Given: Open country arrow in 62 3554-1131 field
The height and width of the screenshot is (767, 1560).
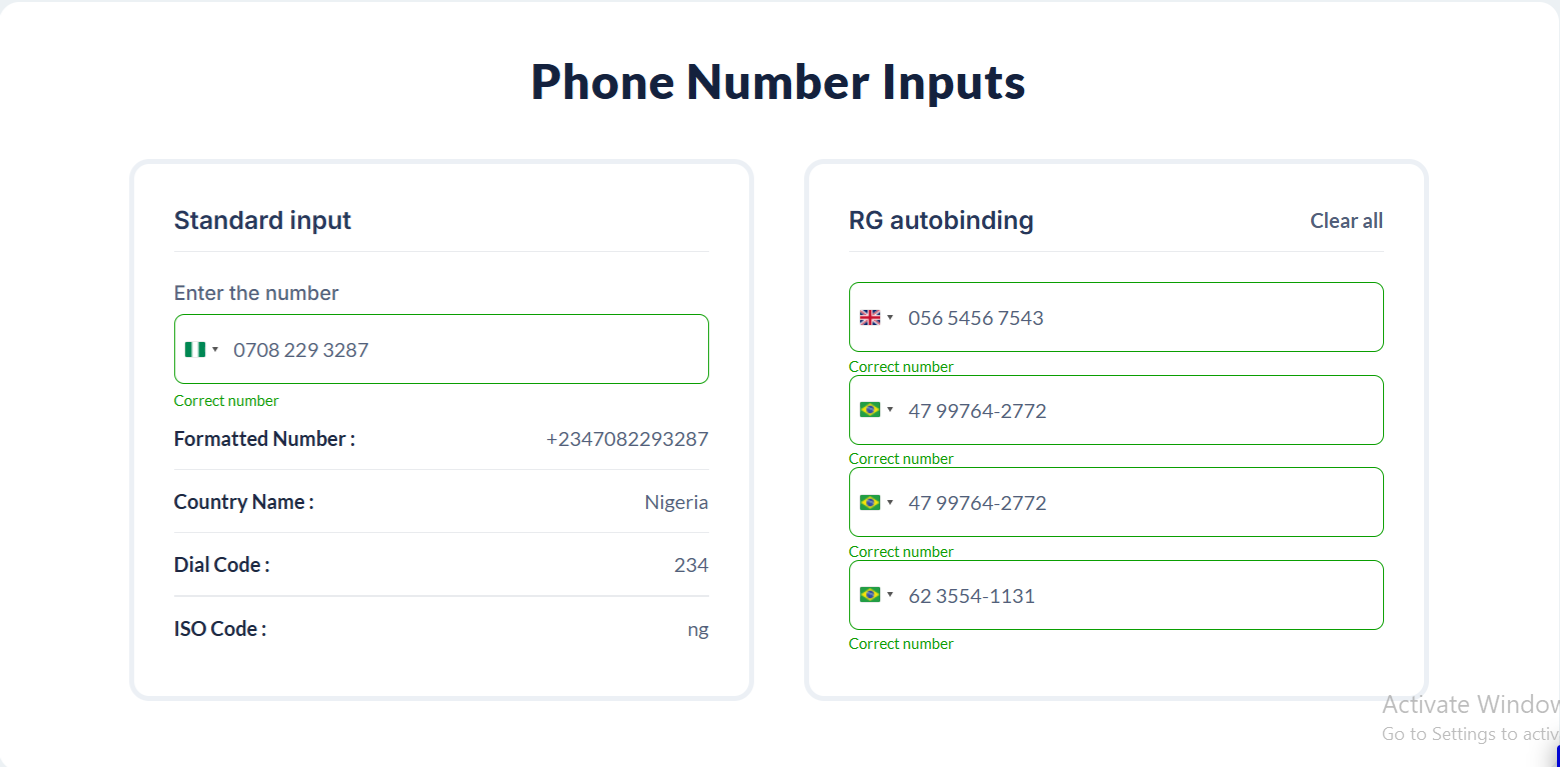Looking at the screenshot, I should click(890, 595).
